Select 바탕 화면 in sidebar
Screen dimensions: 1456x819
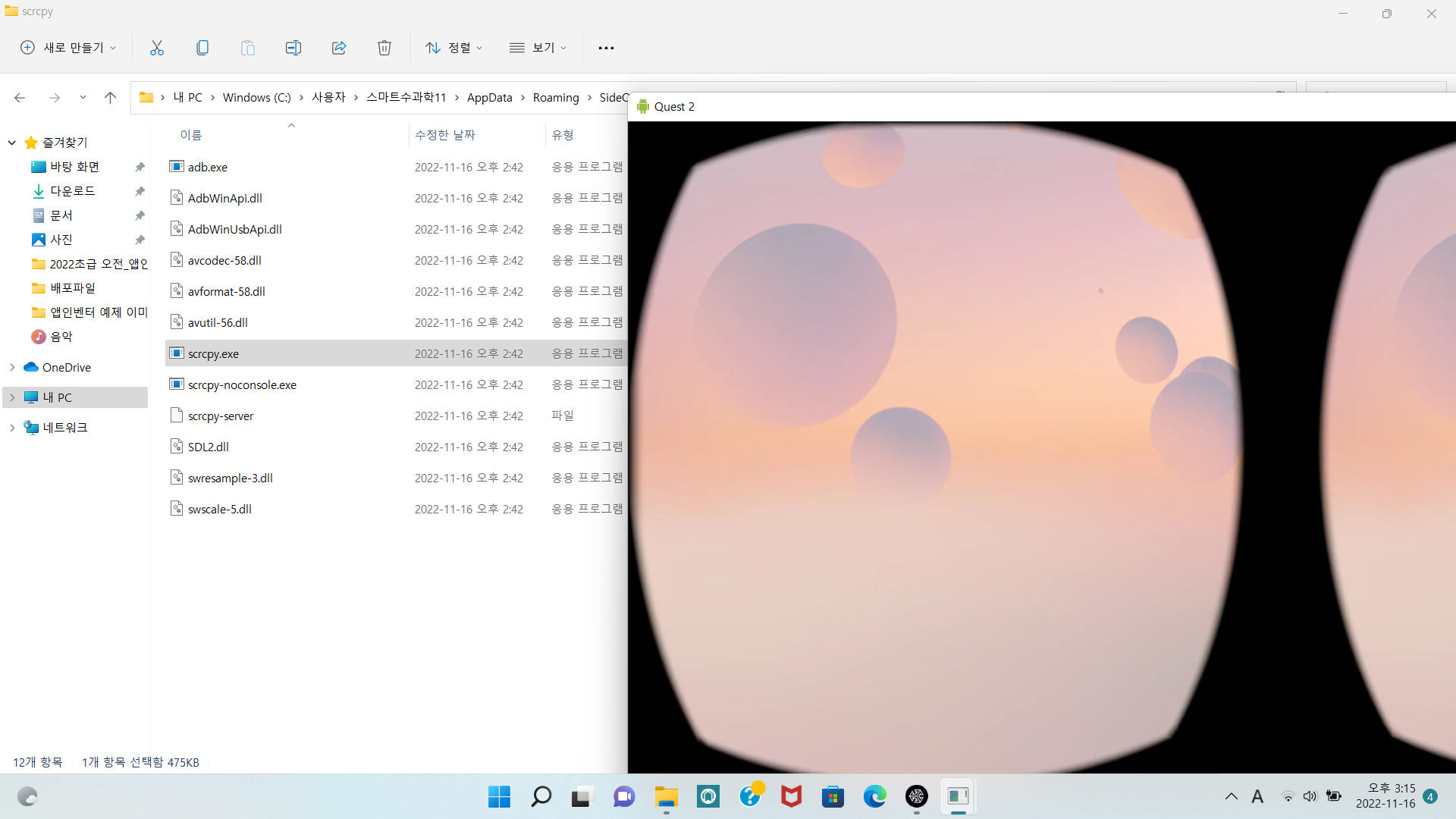(x=74, y=167)
